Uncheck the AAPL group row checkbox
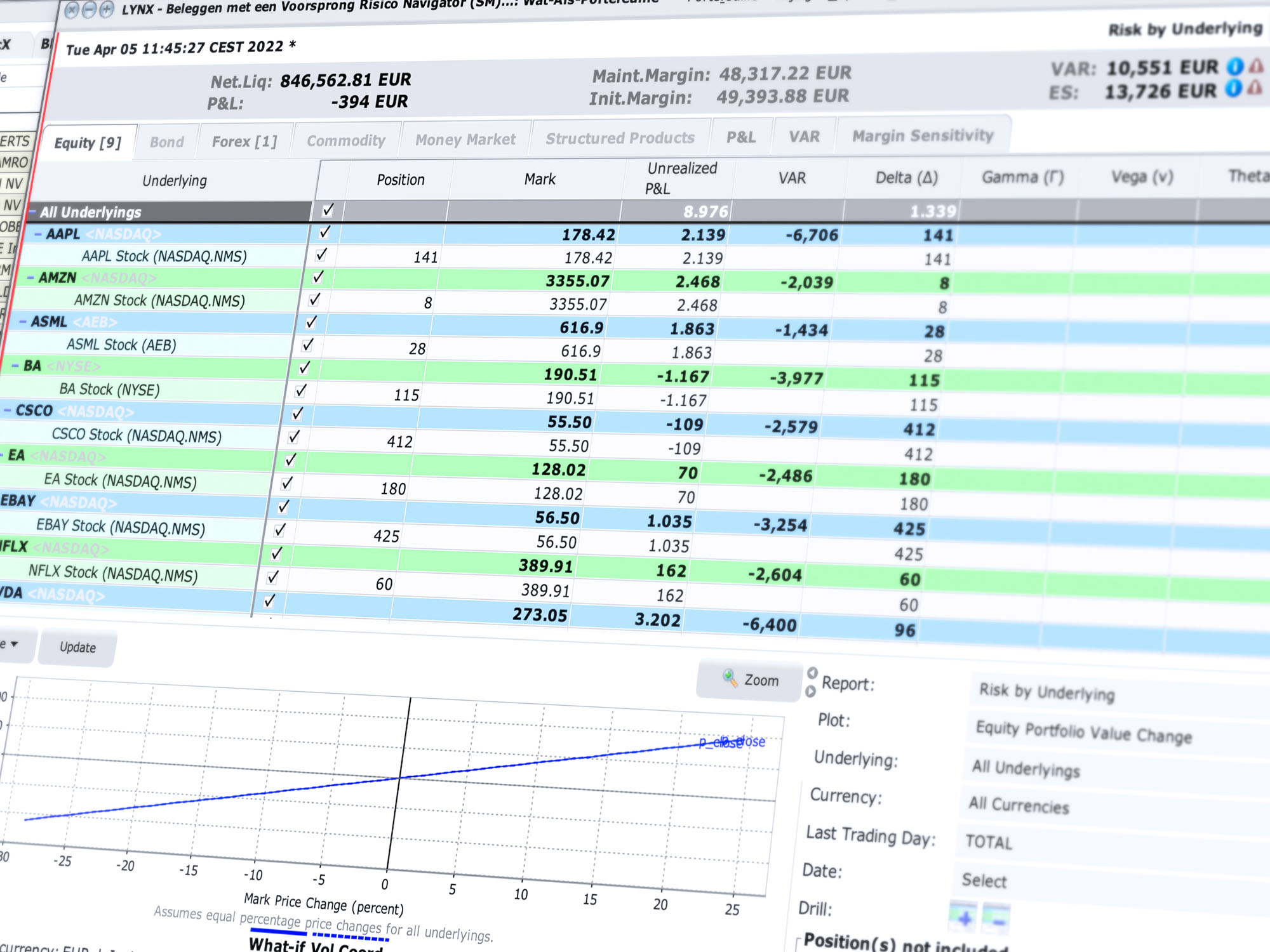Viewport: 1270px width, 952px height. 324,232
